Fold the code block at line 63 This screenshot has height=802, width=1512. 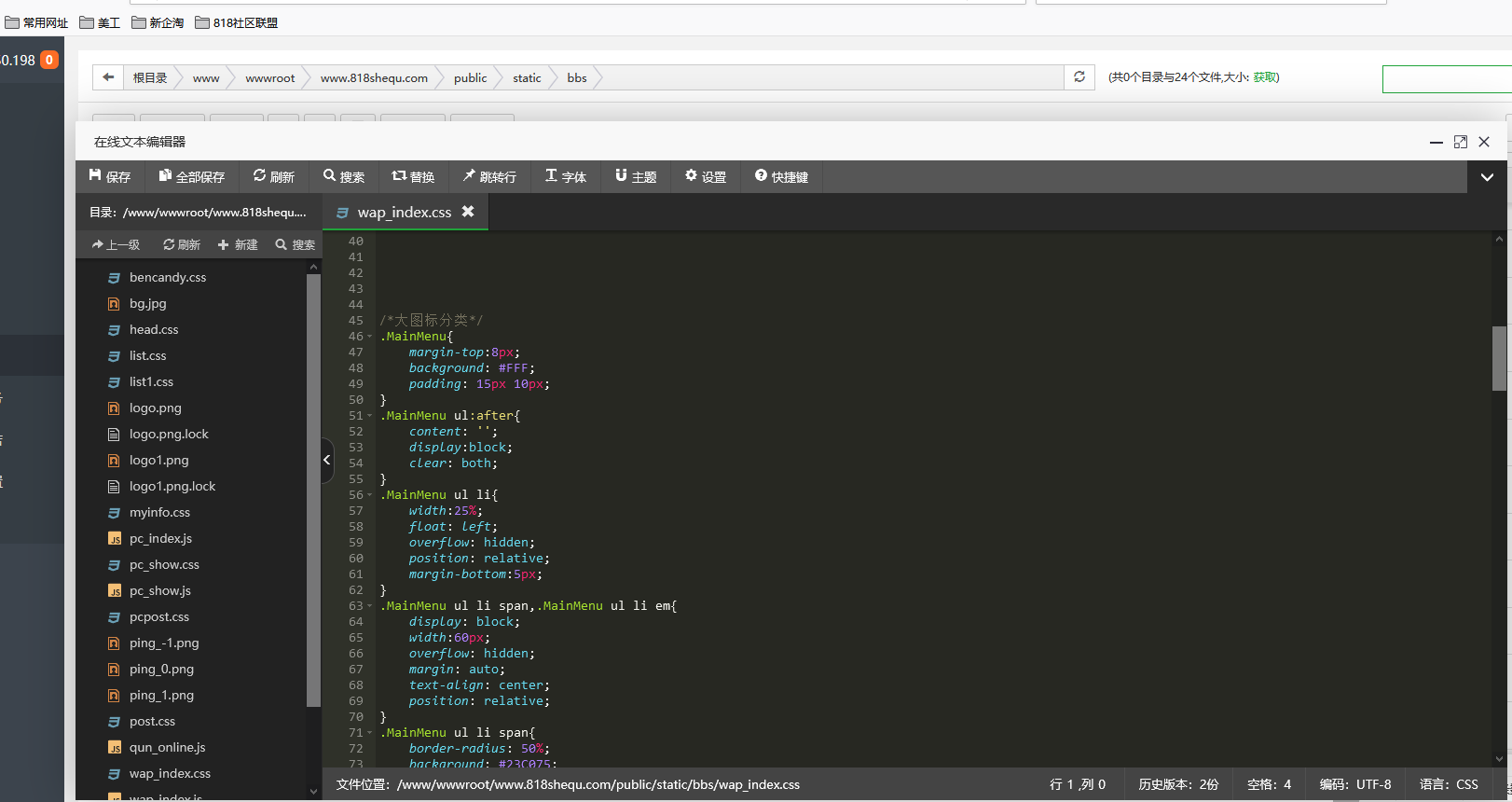pyautogui.click(x=370, y=606)
